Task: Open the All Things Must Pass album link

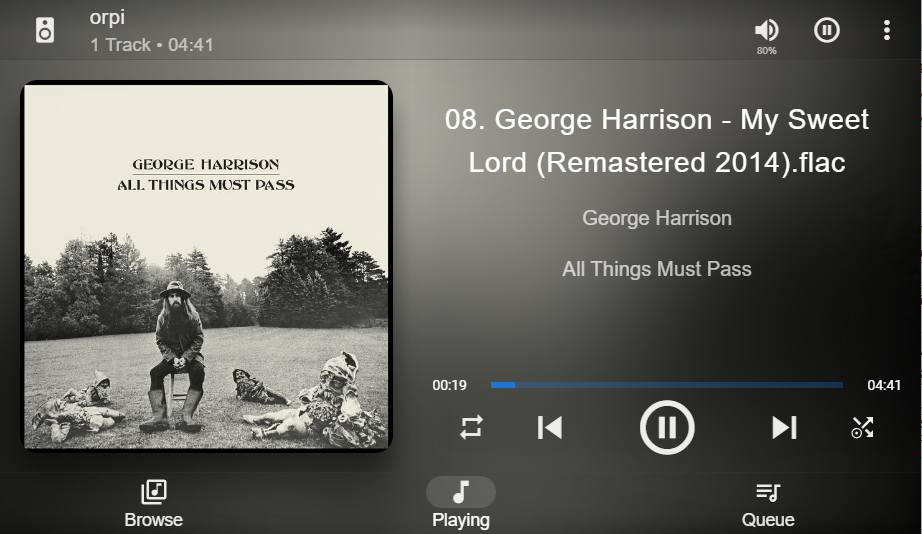Action: tap(657, 269)
